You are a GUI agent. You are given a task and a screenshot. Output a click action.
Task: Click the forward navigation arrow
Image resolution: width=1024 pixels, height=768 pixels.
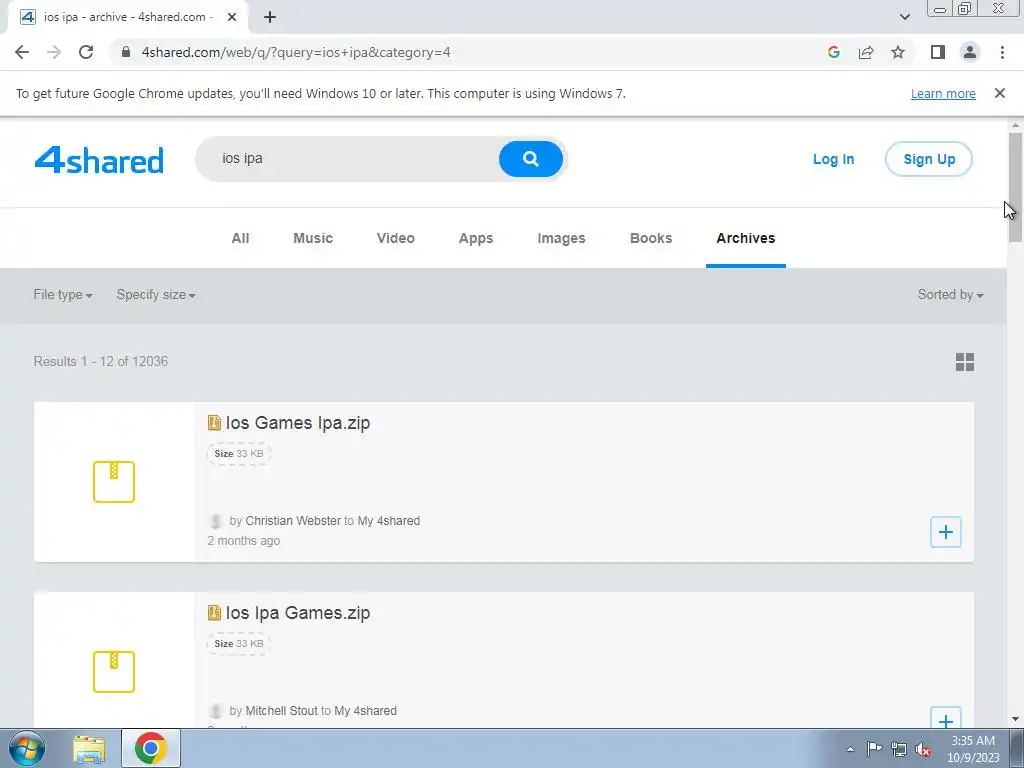pyautogui.click(x=54, y=52)
